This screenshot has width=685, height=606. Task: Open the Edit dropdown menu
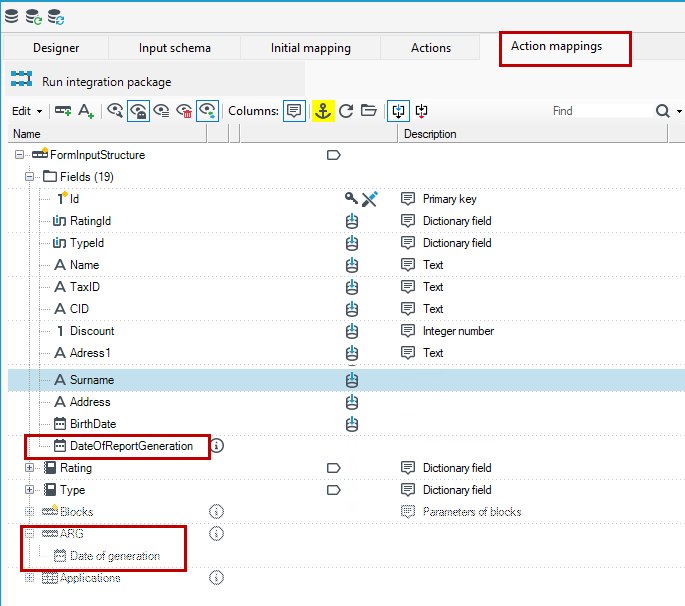coord(27,111)
